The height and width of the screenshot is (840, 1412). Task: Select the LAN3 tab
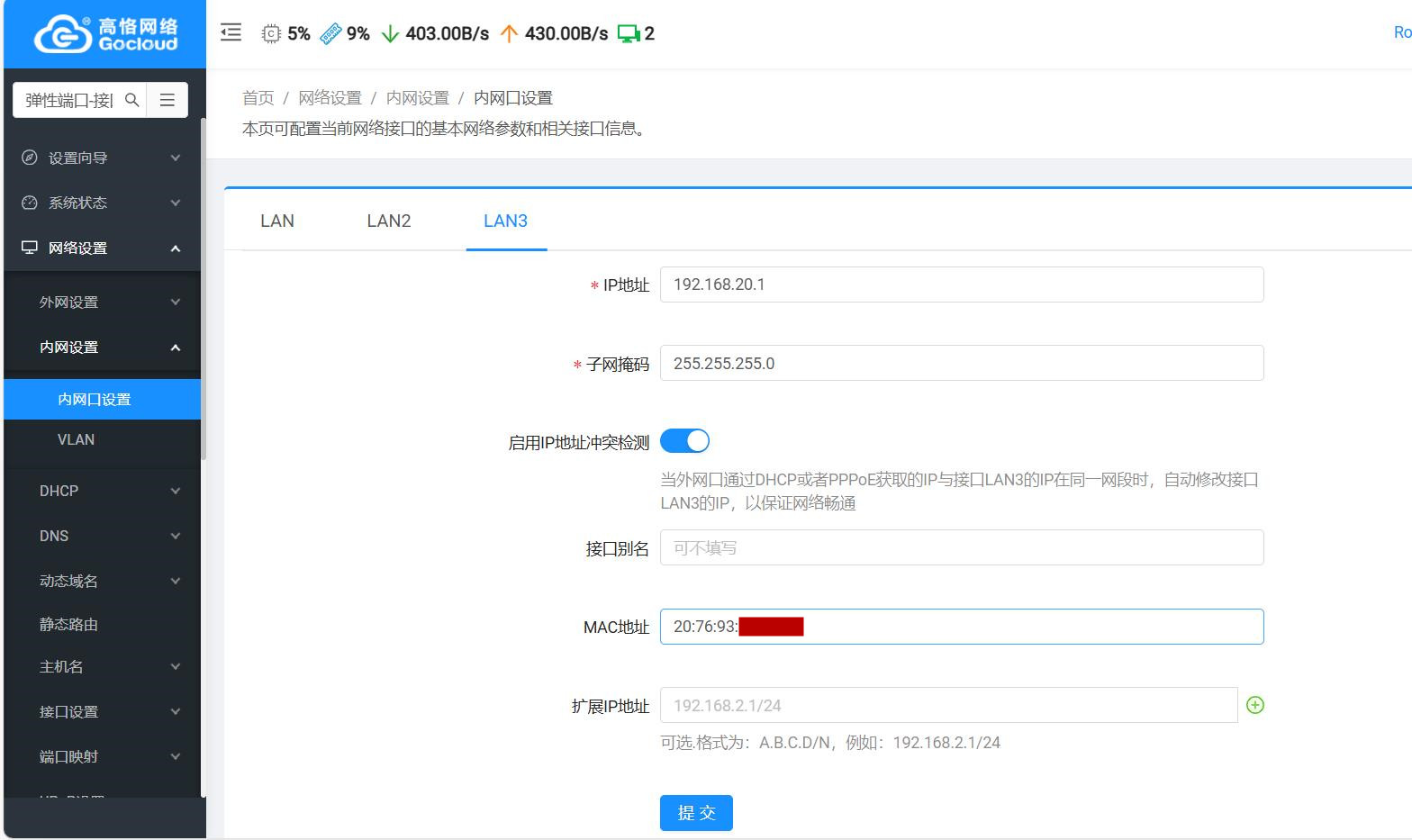click(505, 221)
